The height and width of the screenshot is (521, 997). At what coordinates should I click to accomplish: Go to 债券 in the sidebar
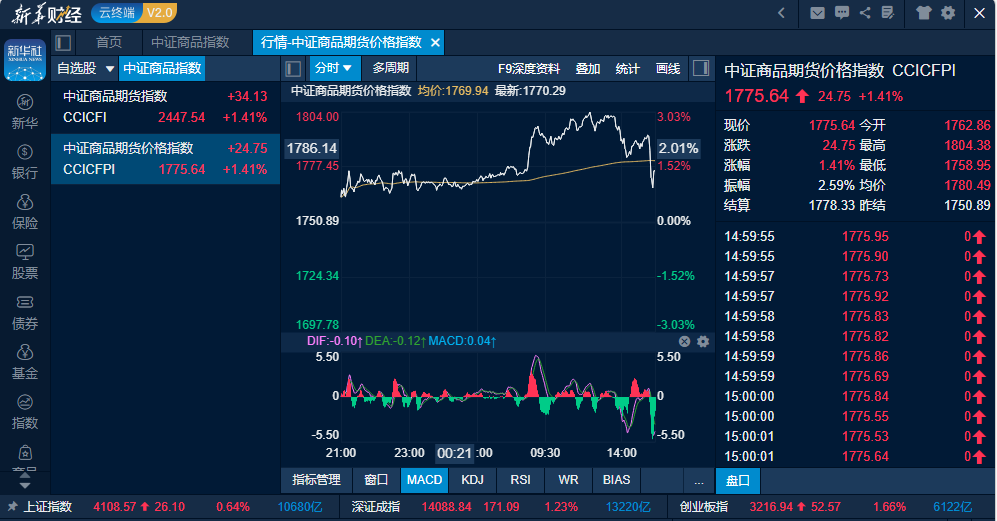(x=25, y=311)
